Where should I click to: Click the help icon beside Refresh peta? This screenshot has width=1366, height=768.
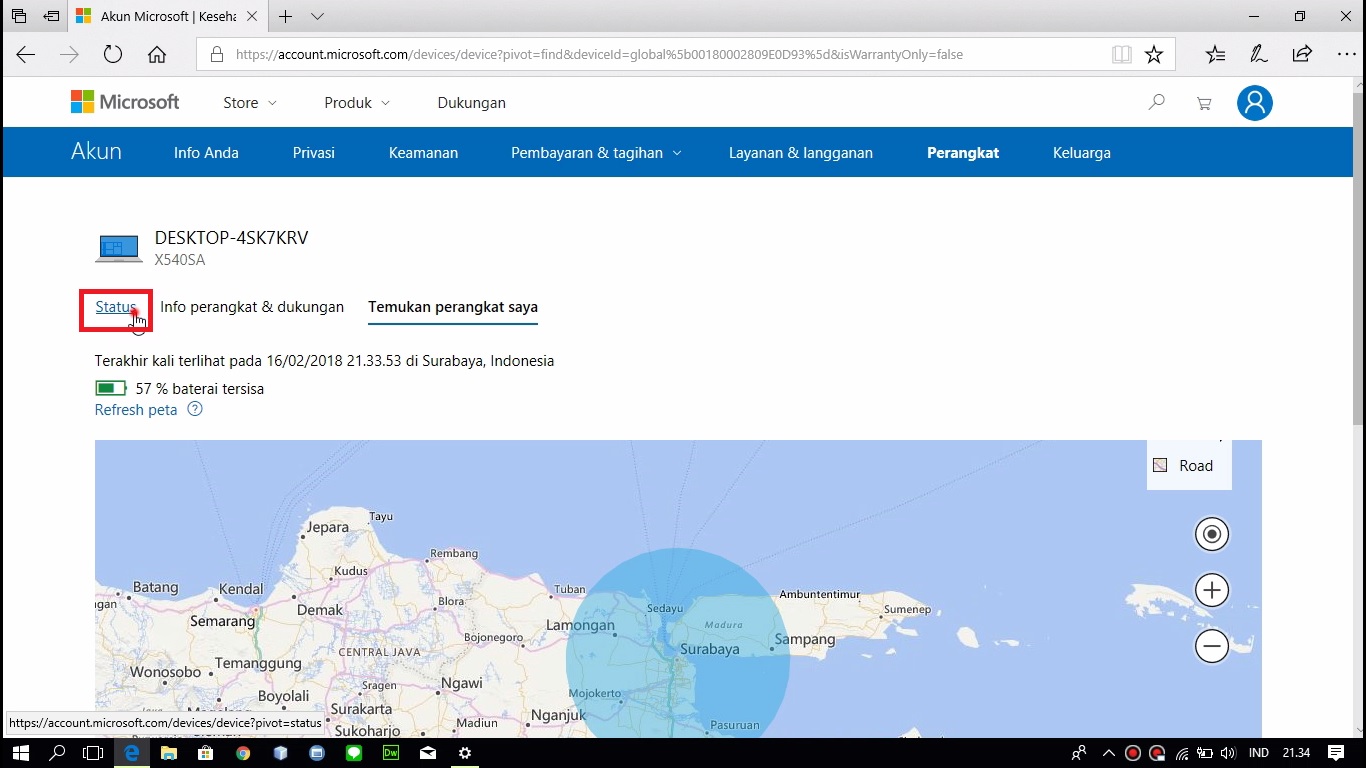(195, 409)
